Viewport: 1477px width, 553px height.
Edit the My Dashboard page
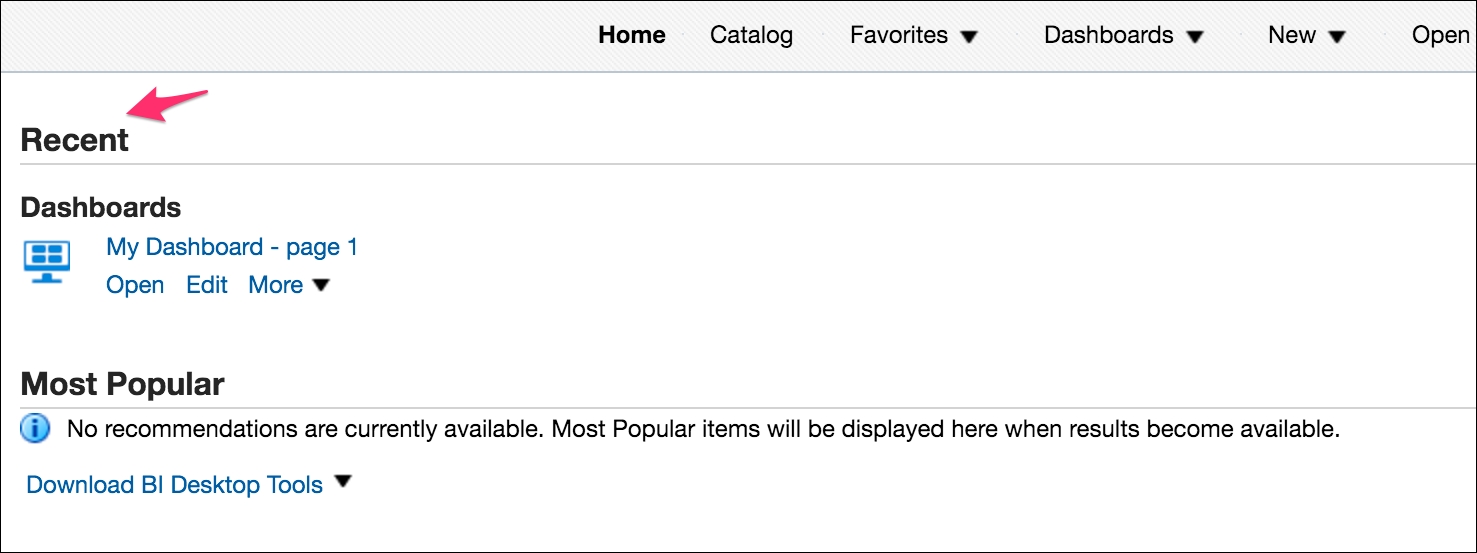207,285
